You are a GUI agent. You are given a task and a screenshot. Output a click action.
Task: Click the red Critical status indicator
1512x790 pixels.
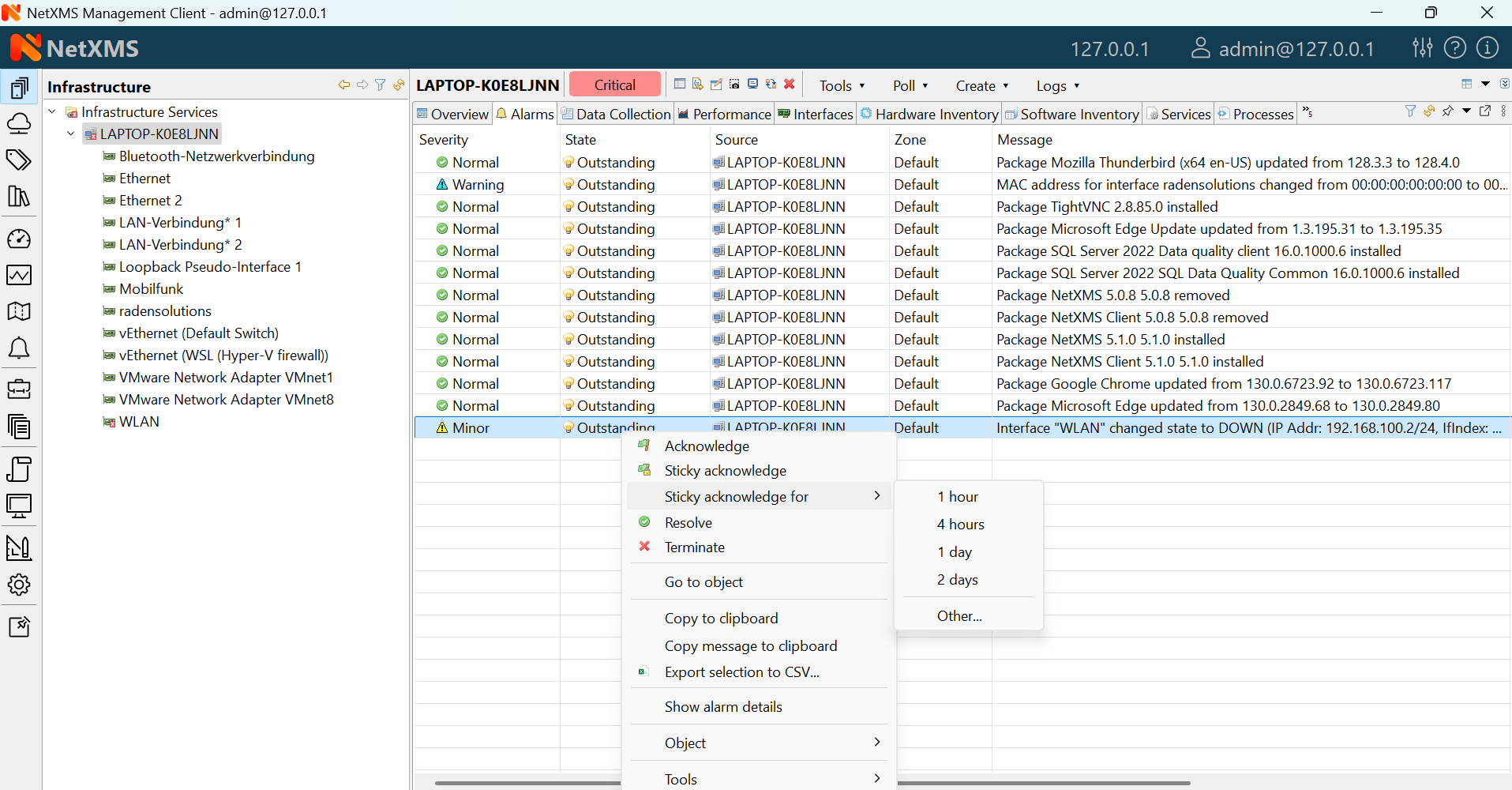pyautogui.click(x=614, y=85)
